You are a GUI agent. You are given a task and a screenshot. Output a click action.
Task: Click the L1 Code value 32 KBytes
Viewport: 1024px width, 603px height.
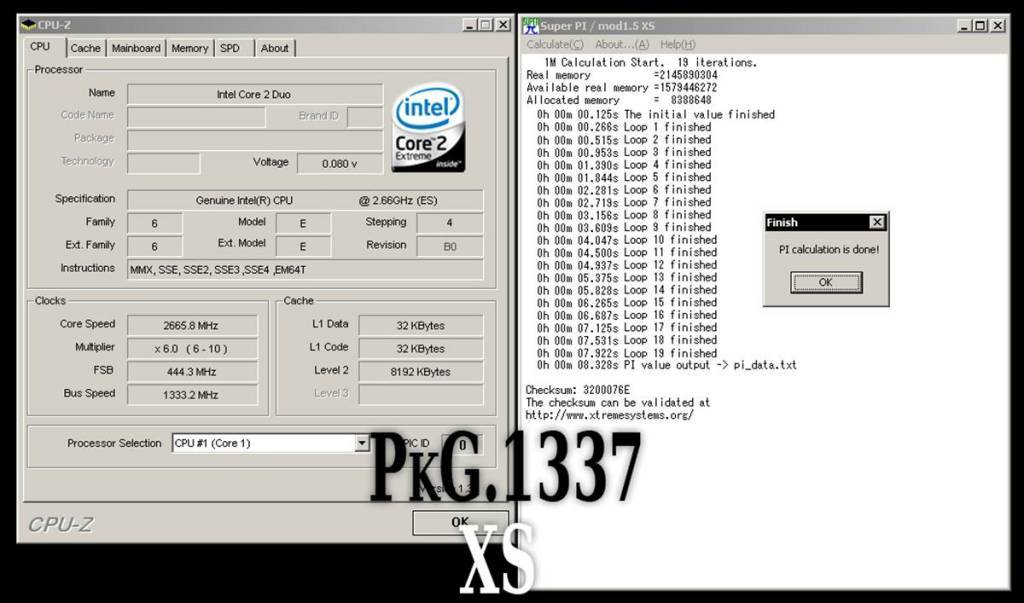click(x=421, y=349)
